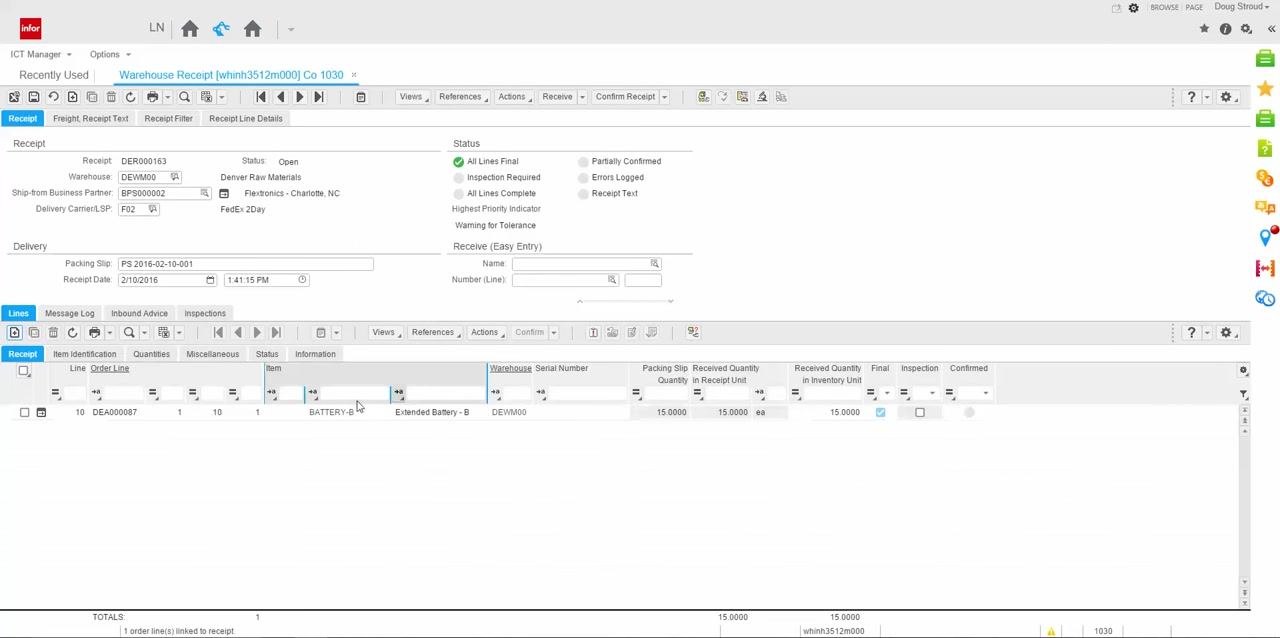Viewport: 1280px width, 638px height.
Task: Expand the top toolbar Views menu
Action: [x=412, y=97]
